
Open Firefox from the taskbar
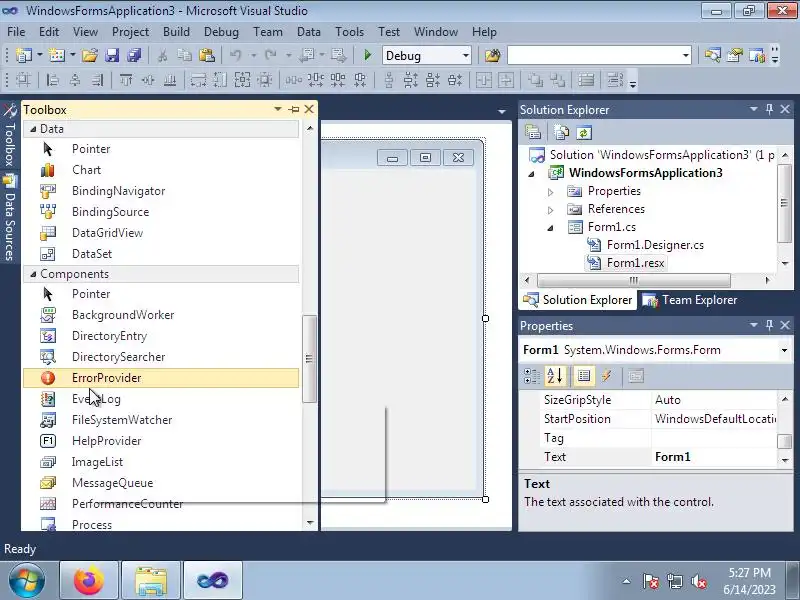89,580
